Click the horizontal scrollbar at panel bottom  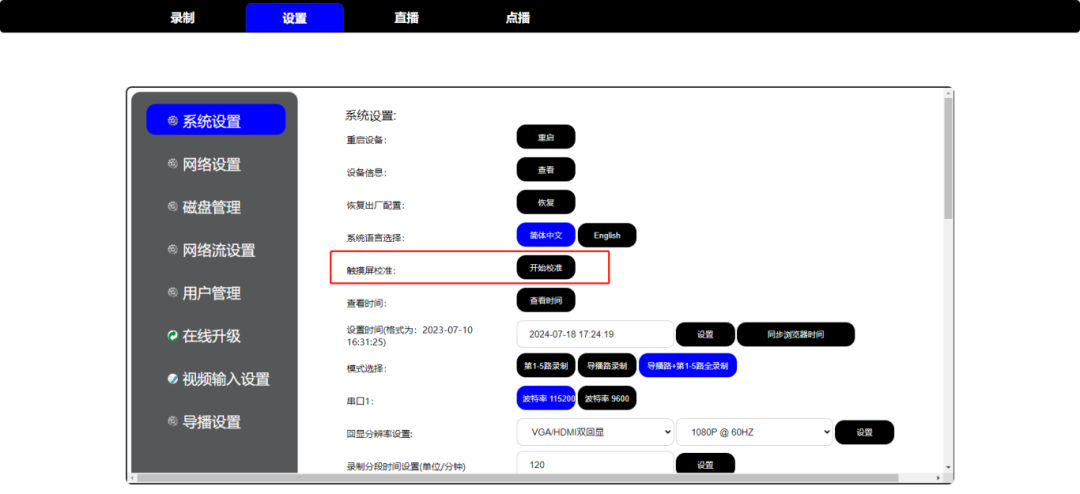518,477
